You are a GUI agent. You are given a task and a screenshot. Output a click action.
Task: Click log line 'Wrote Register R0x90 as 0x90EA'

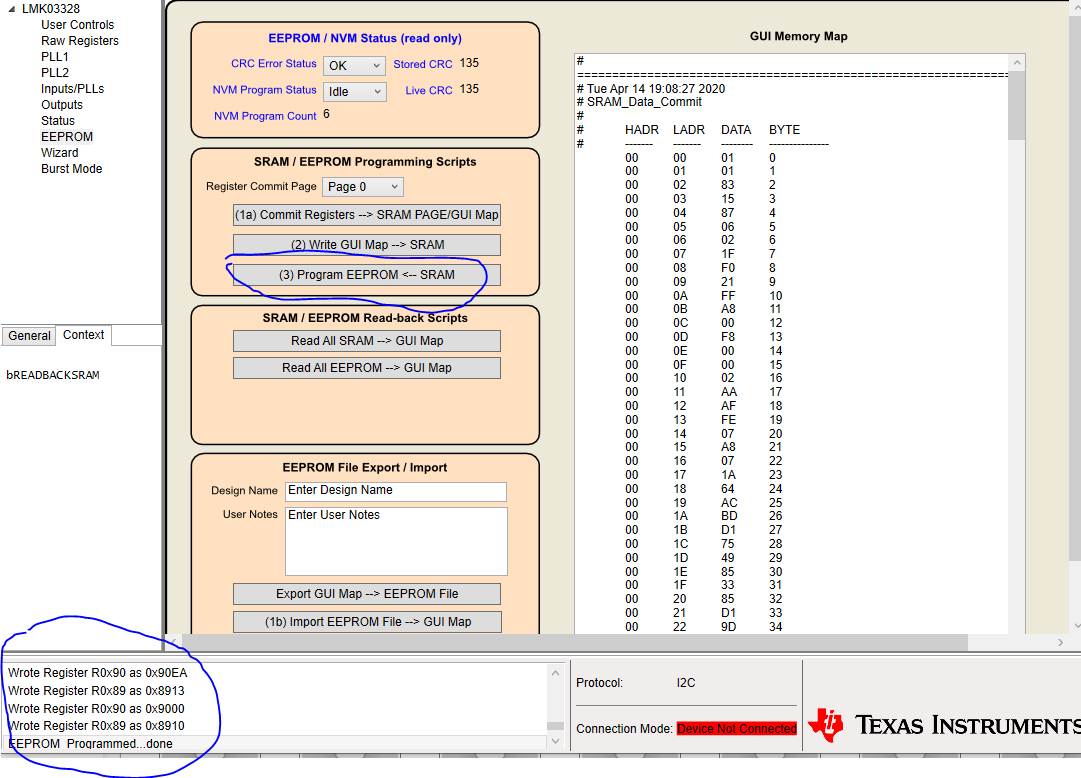[97, 672]
